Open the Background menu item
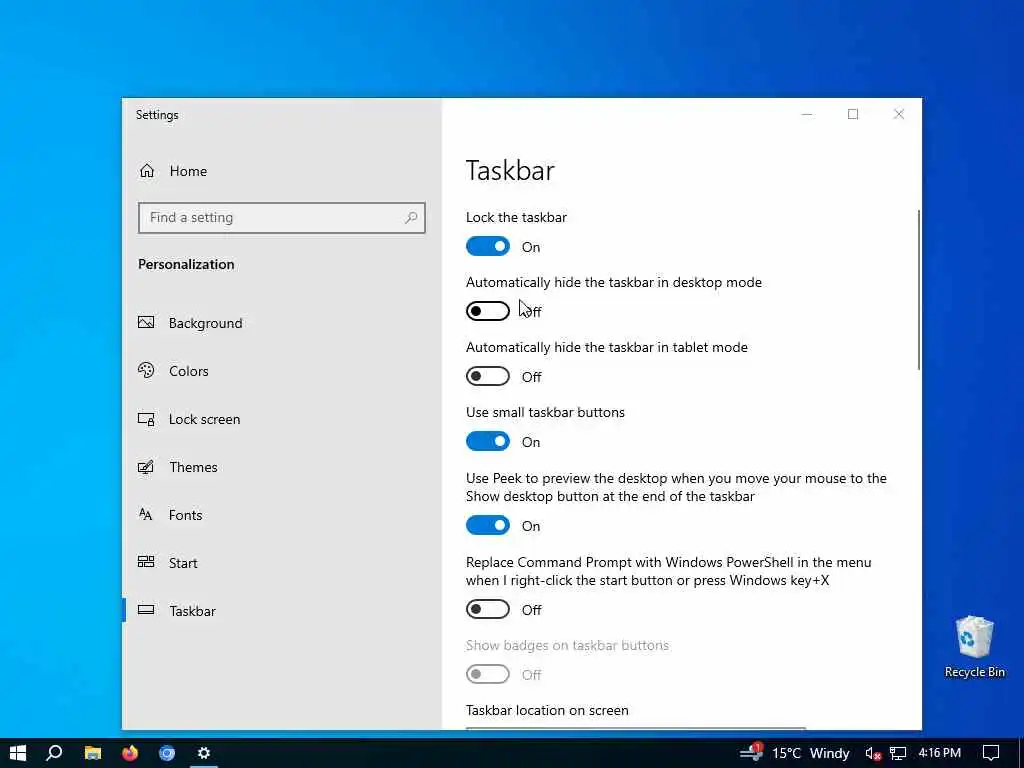 (x=205, y=323)
